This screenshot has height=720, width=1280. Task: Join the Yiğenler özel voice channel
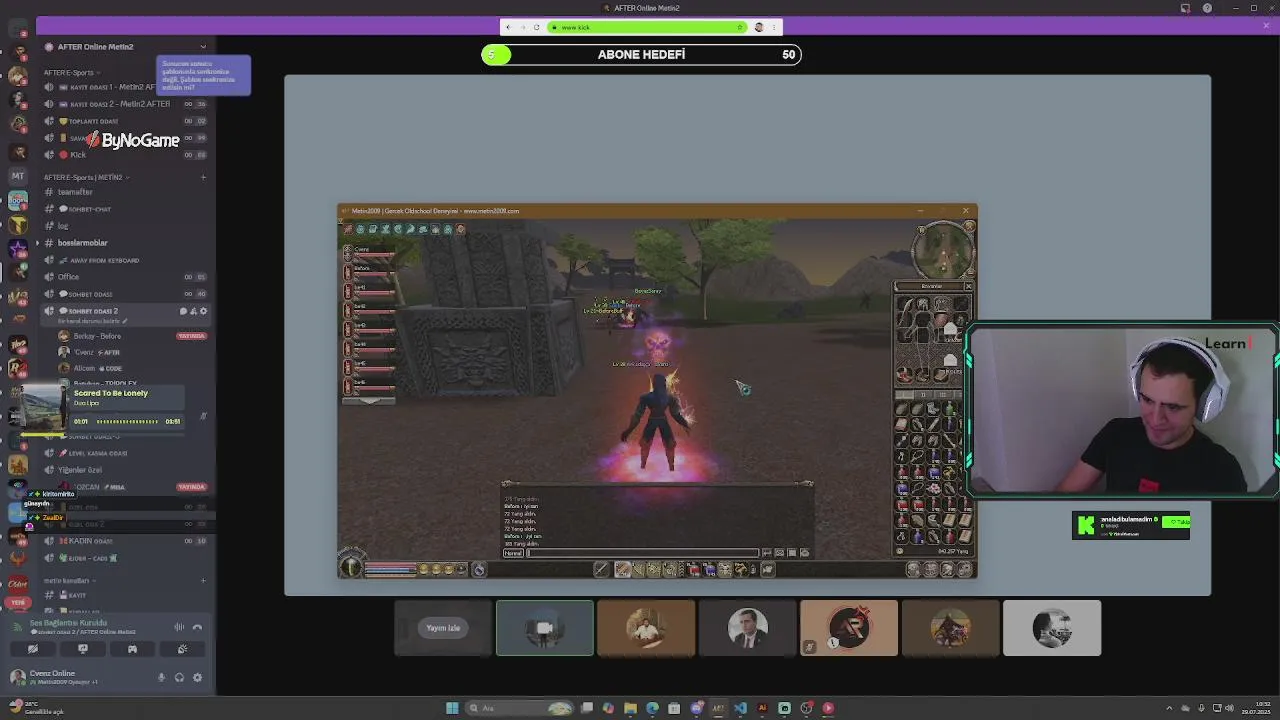pos(125,470)
